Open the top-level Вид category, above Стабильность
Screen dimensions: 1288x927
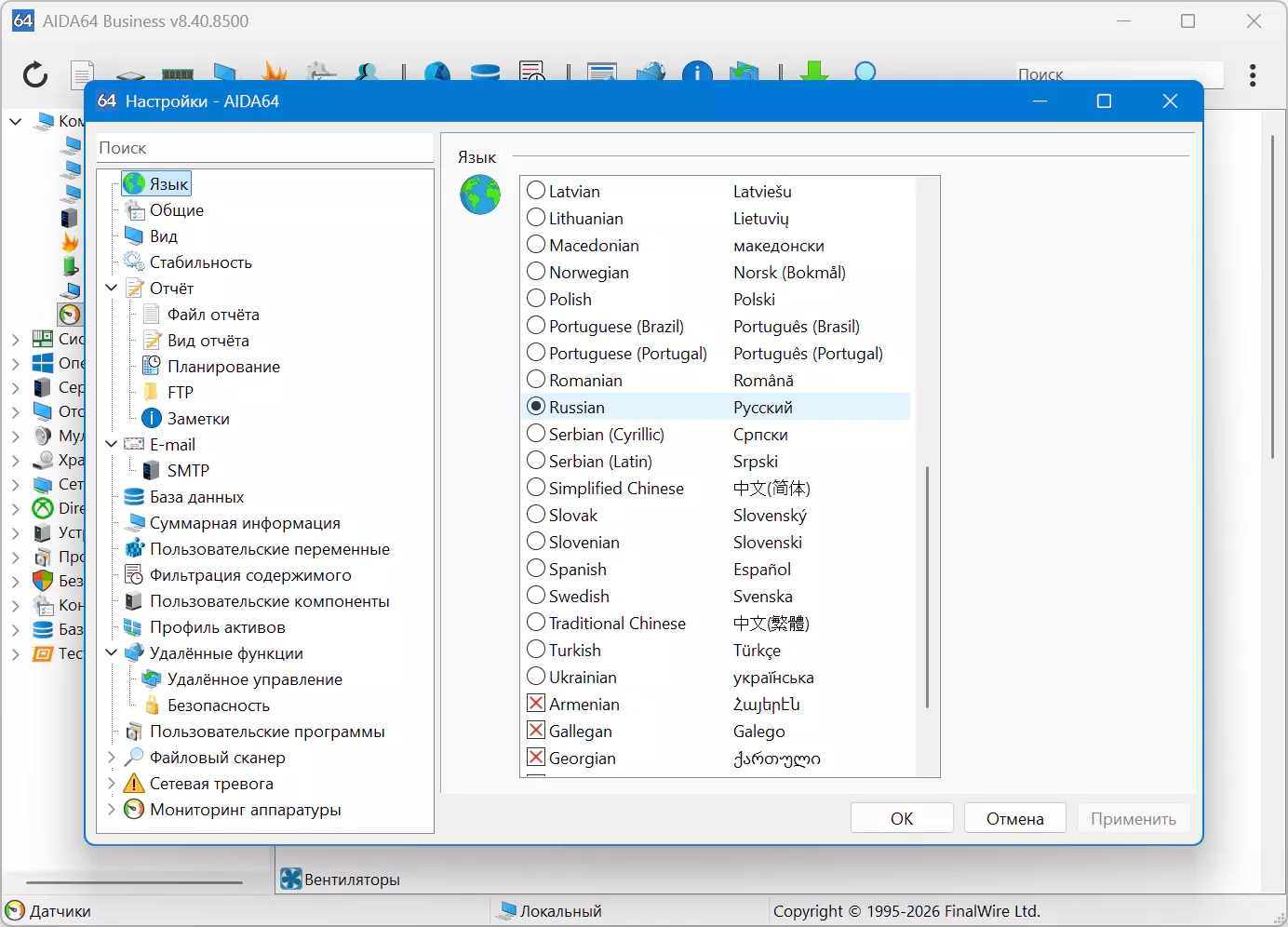click(151, 236)
